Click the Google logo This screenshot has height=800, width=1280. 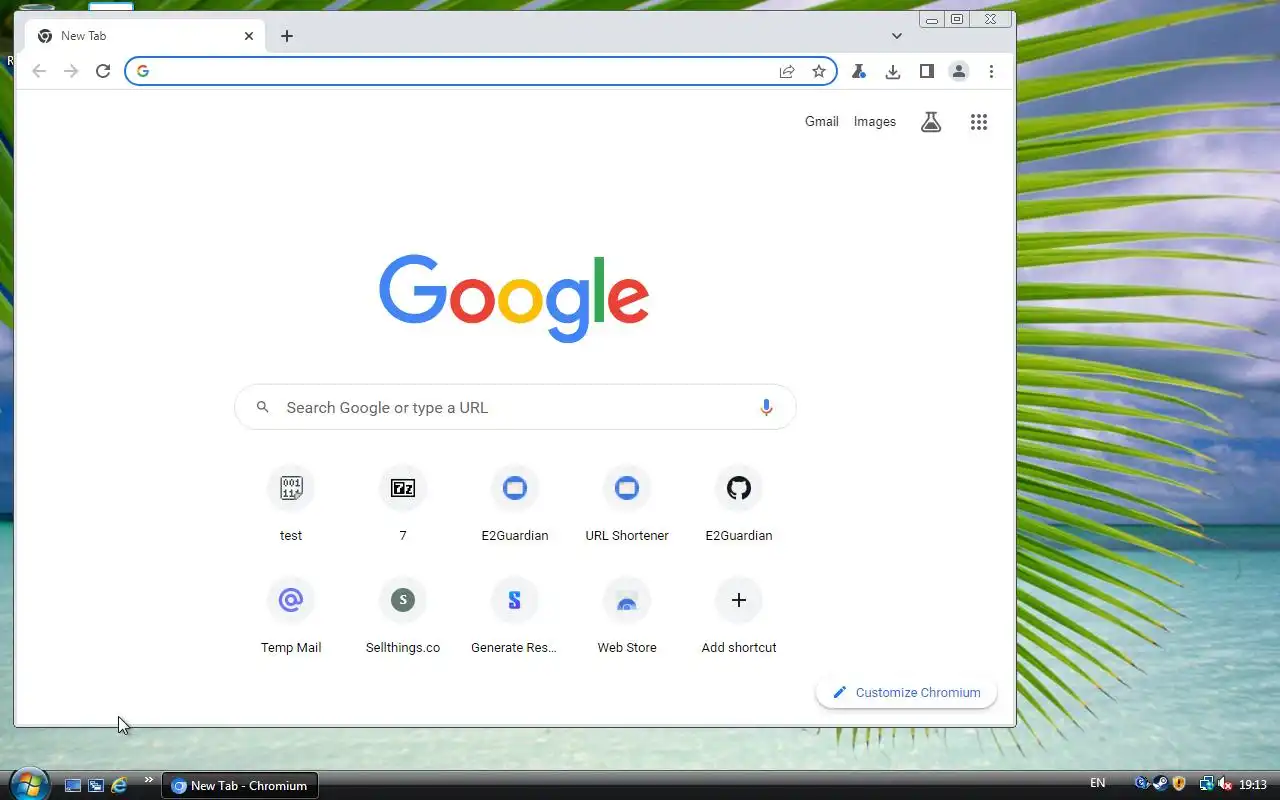point(514,297)
